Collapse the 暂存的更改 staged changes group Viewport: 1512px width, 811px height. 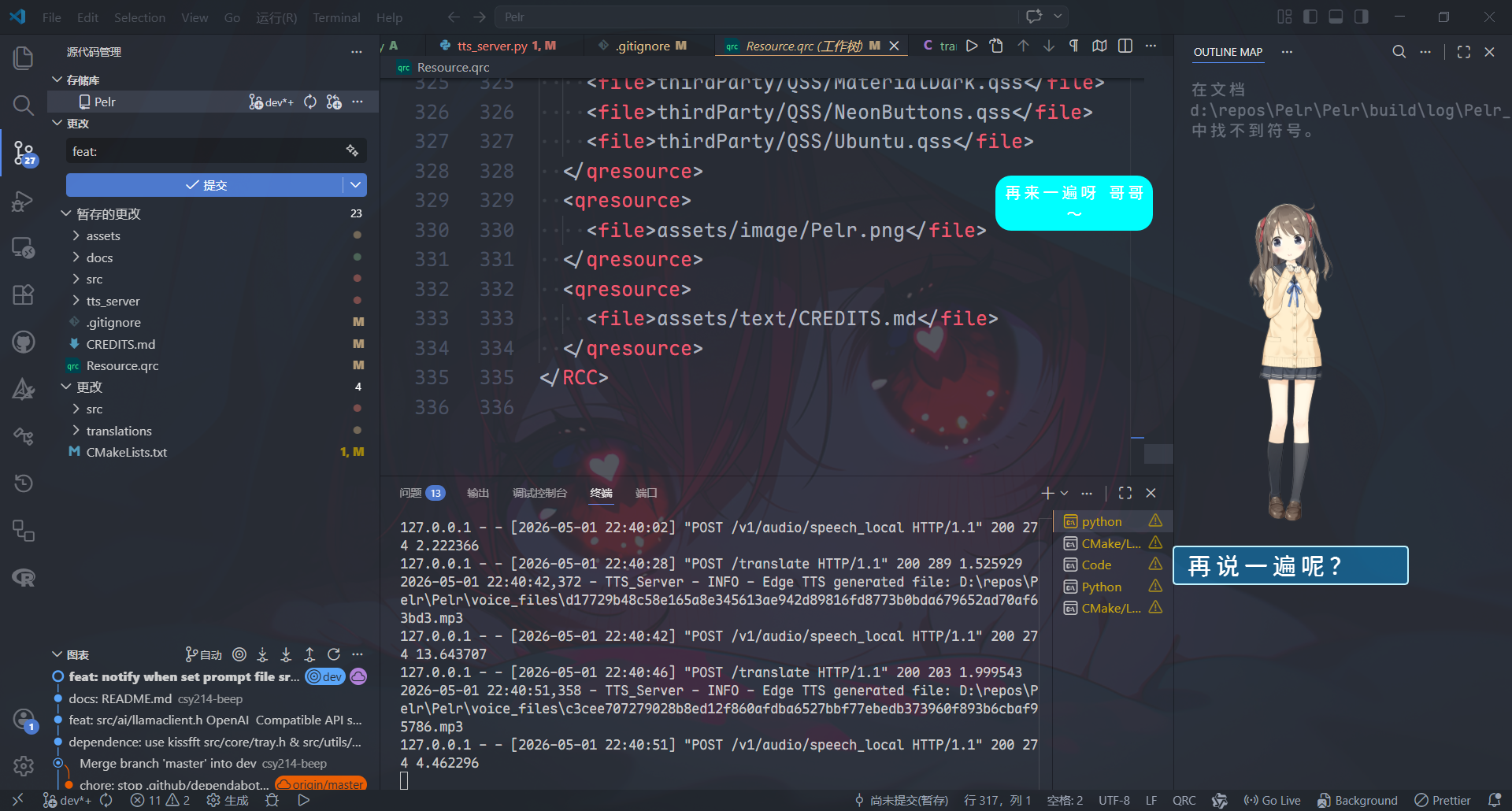pos(66,213)
